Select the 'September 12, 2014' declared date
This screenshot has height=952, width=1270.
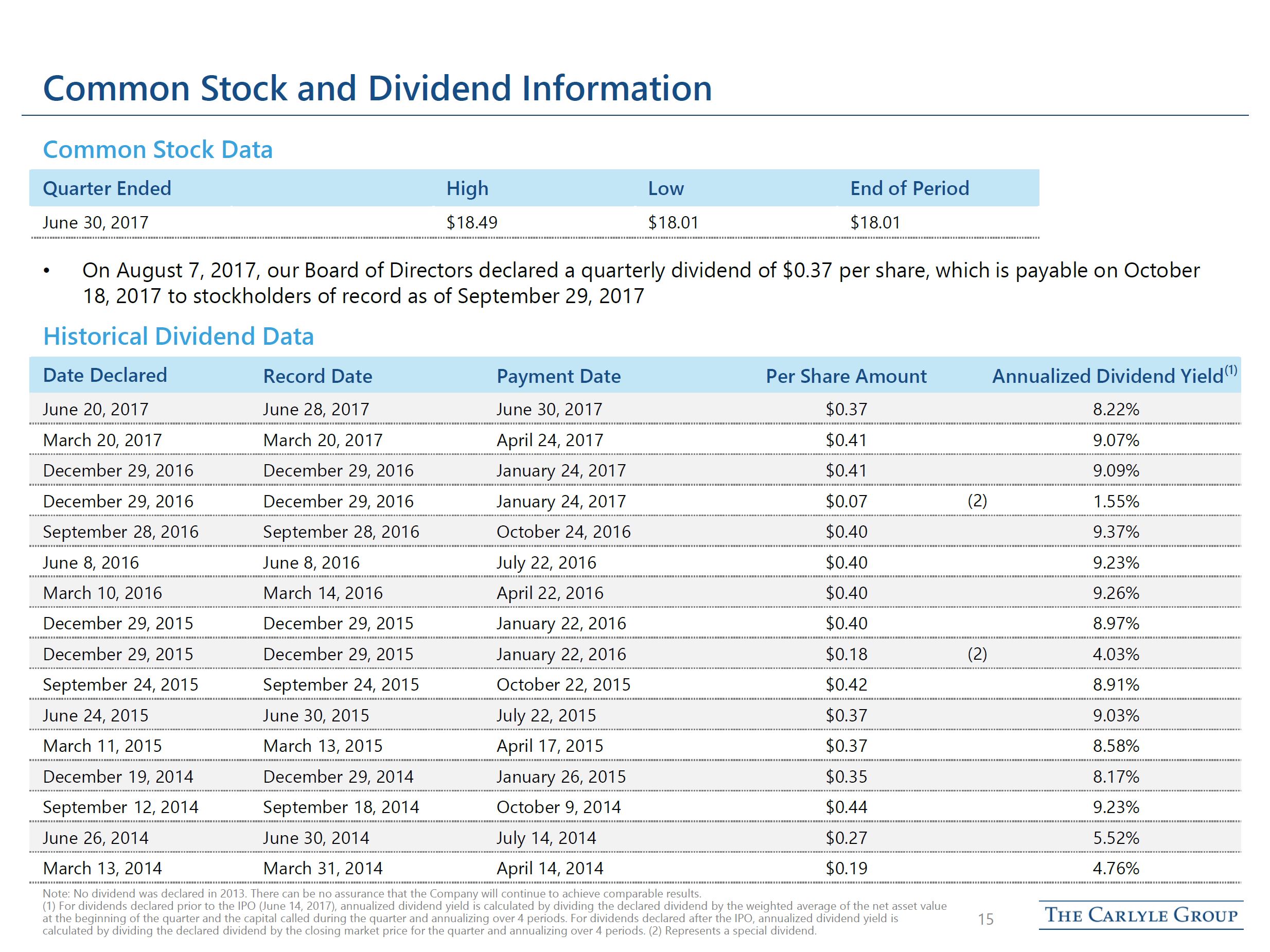[120, 808]
